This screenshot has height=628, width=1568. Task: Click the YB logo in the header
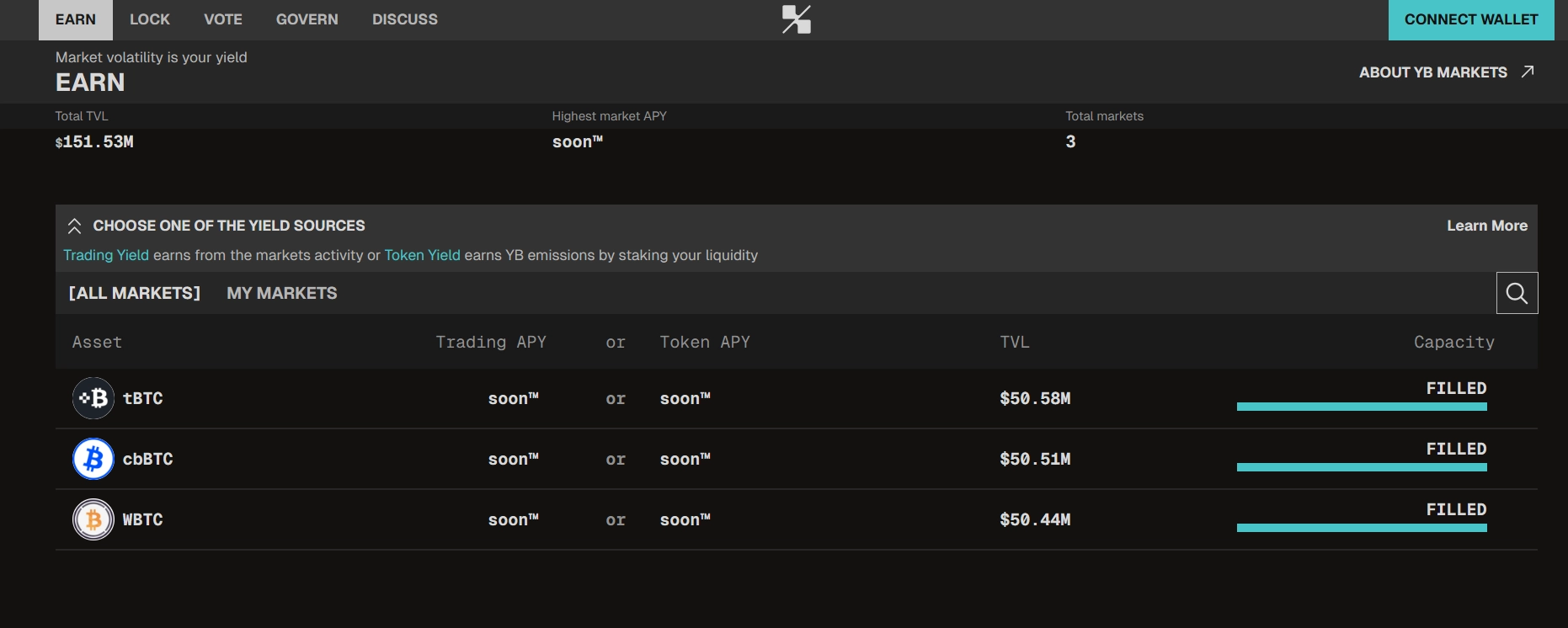tap(796, 19)
